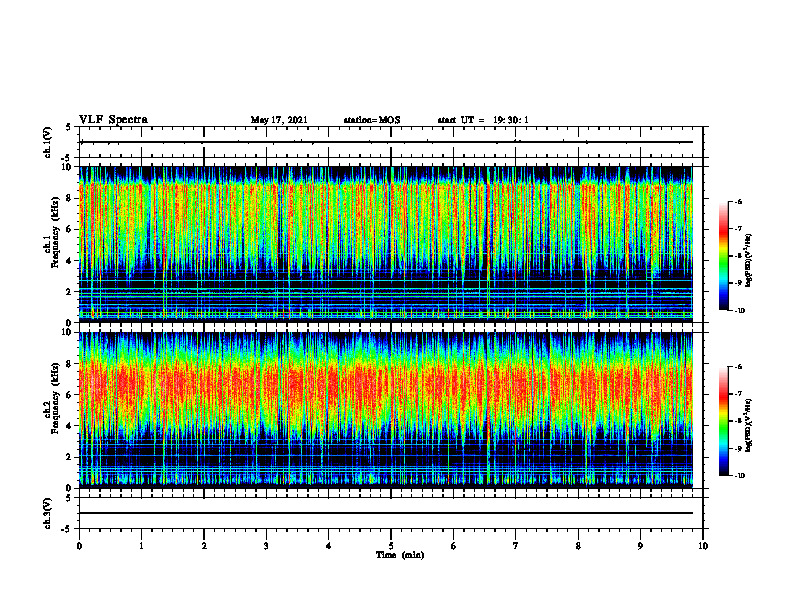
Task: Click time axis tick label "9"
Action: click(640, 546)
